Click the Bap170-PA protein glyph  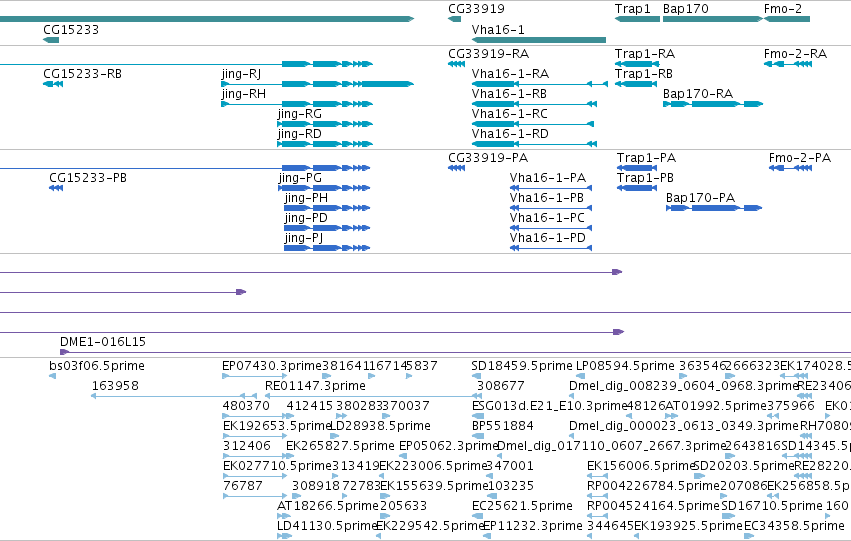[714, 208]
